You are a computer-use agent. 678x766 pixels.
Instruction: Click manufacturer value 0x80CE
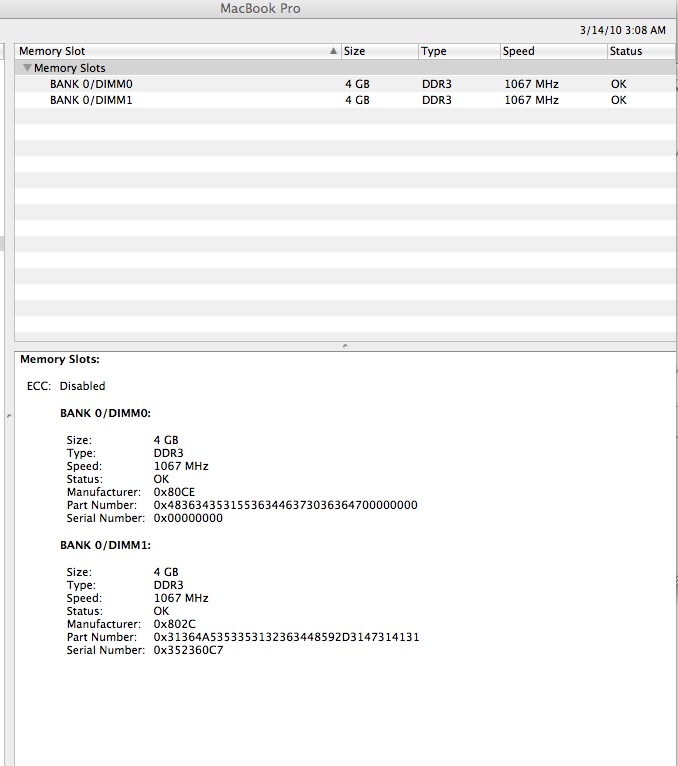click(x=174, y=492)
